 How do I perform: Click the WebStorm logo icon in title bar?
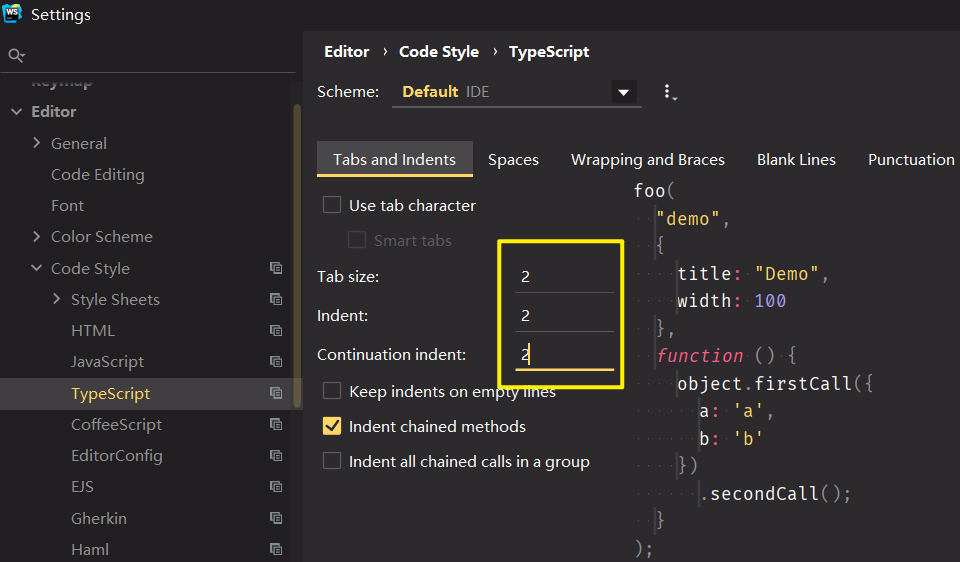tap(12, 12)
